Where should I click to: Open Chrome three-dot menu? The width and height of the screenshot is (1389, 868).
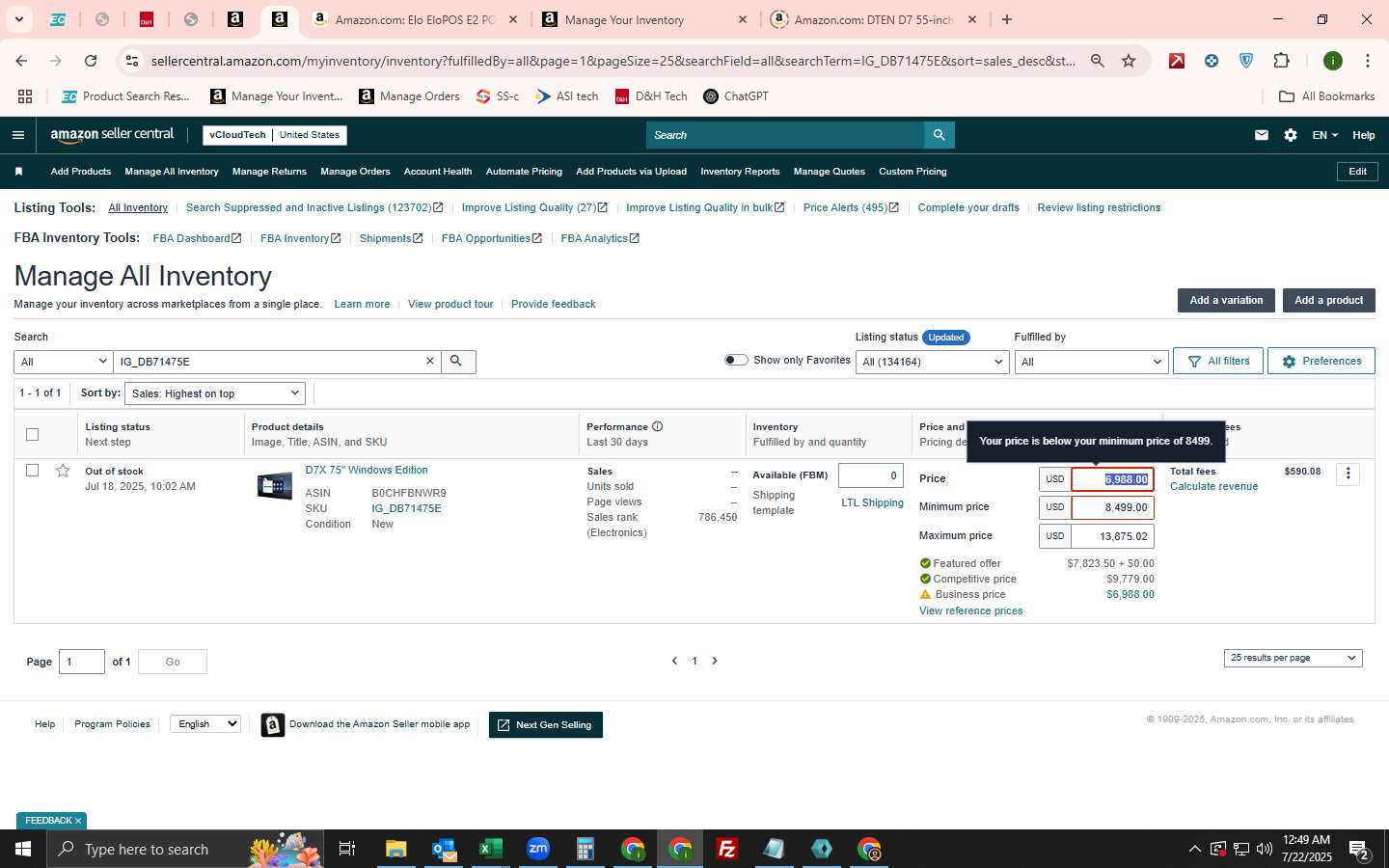coord(1367,61)
